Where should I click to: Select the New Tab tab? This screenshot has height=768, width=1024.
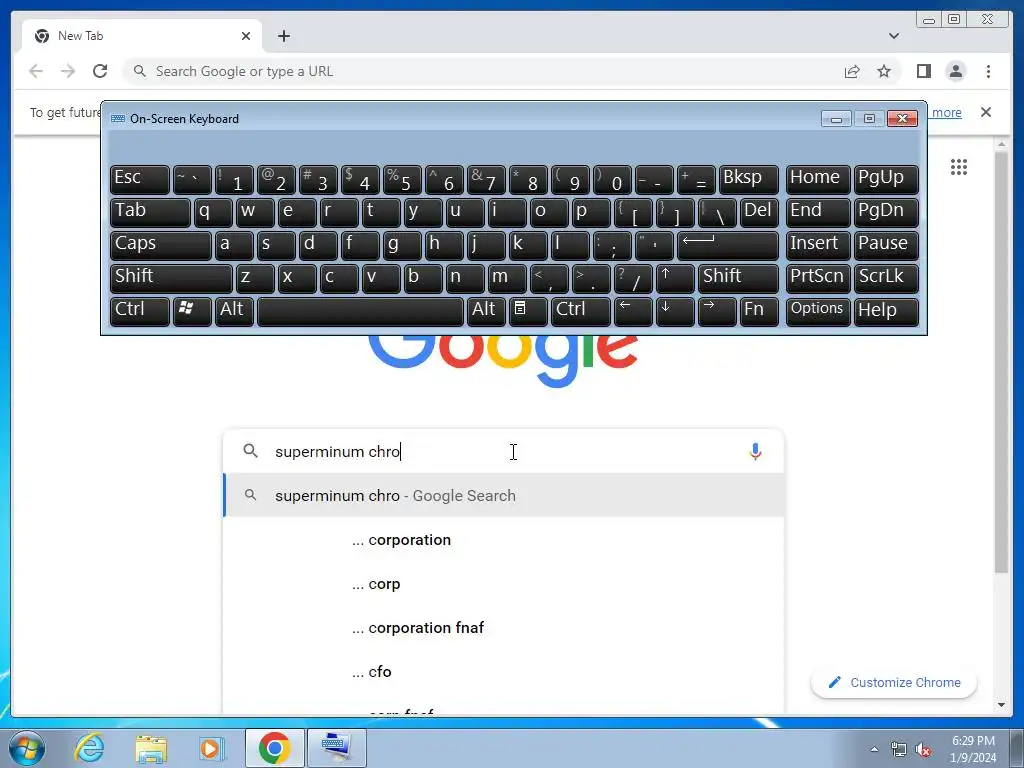pyautogui.click(x=142, y=36)
